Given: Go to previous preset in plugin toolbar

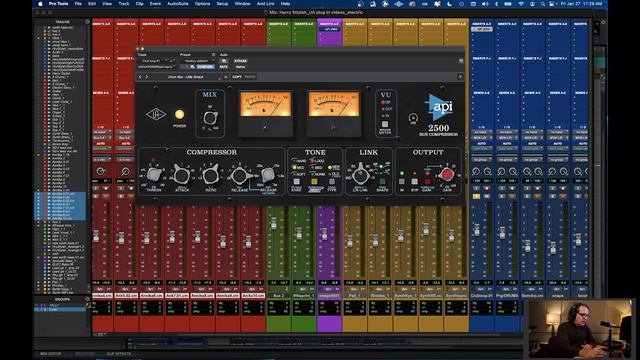Looking at the screenshot, I should 140,77.
